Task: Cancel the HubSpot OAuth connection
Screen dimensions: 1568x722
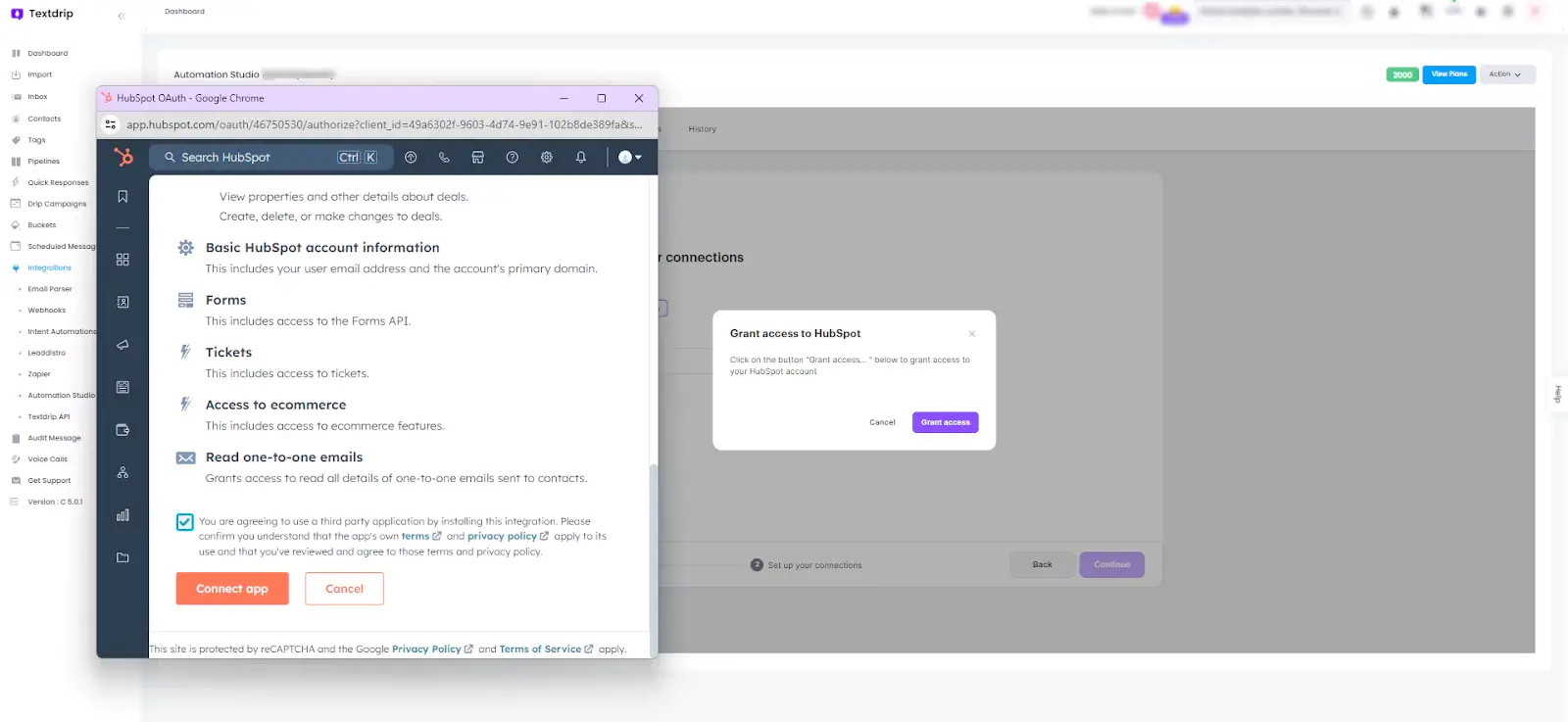Action: 344,589
